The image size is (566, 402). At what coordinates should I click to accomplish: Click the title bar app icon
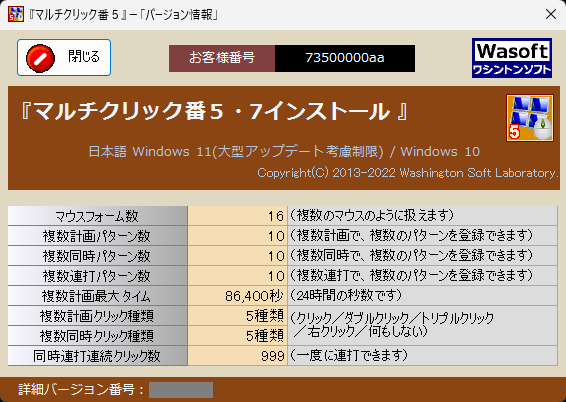(x=16, y=14)
